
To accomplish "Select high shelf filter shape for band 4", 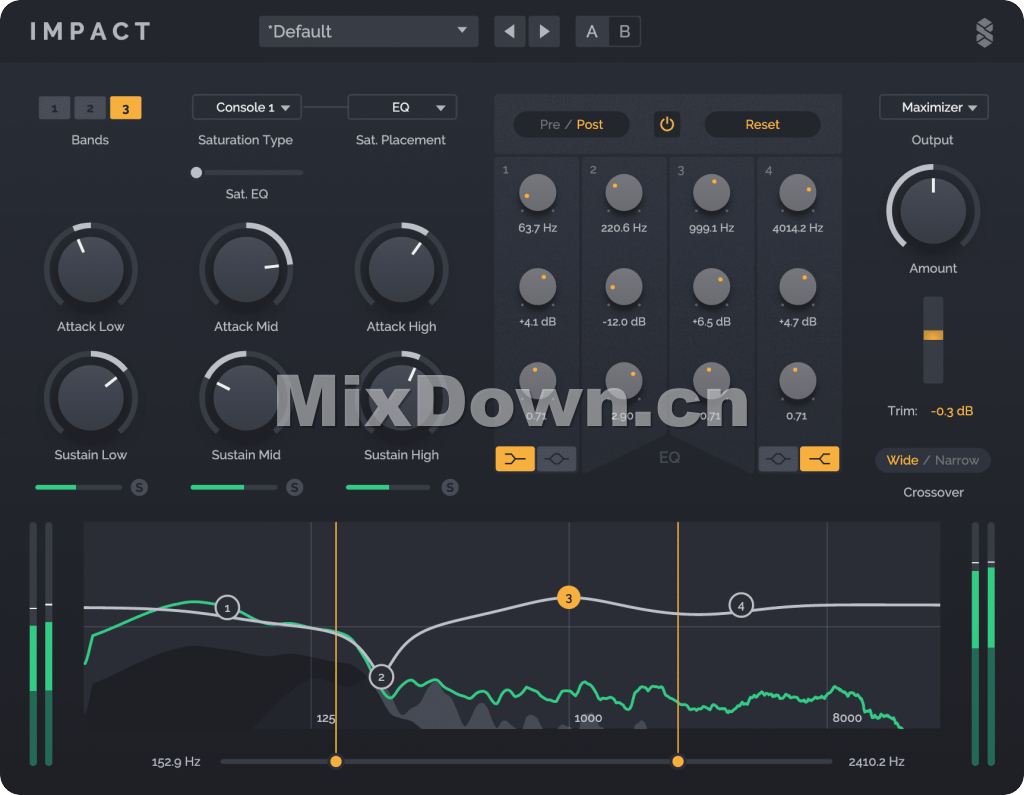I will [x=819, y=459].
